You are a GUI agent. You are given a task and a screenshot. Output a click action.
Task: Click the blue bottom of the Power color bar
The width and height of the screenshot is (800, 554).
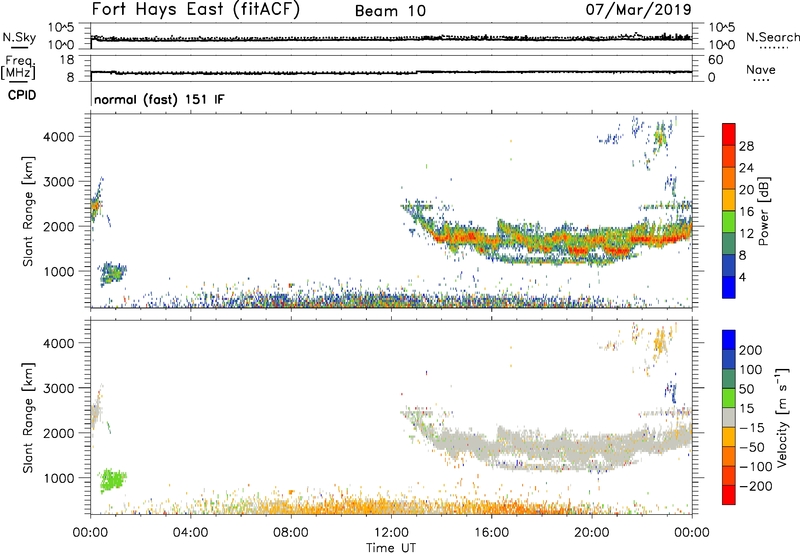click(x=729, y=288)
